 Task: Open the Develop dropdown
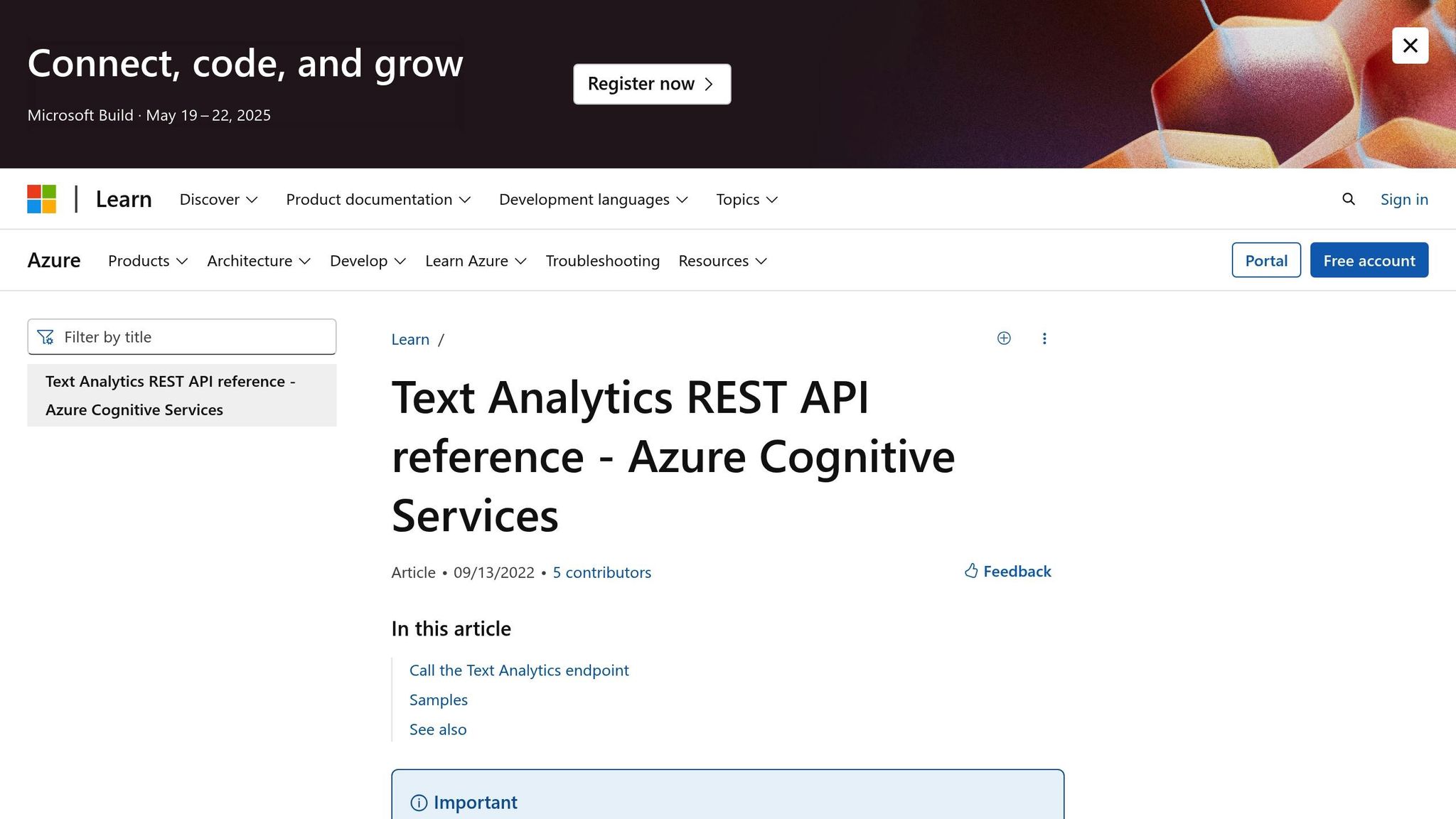[x=368, y=261]
